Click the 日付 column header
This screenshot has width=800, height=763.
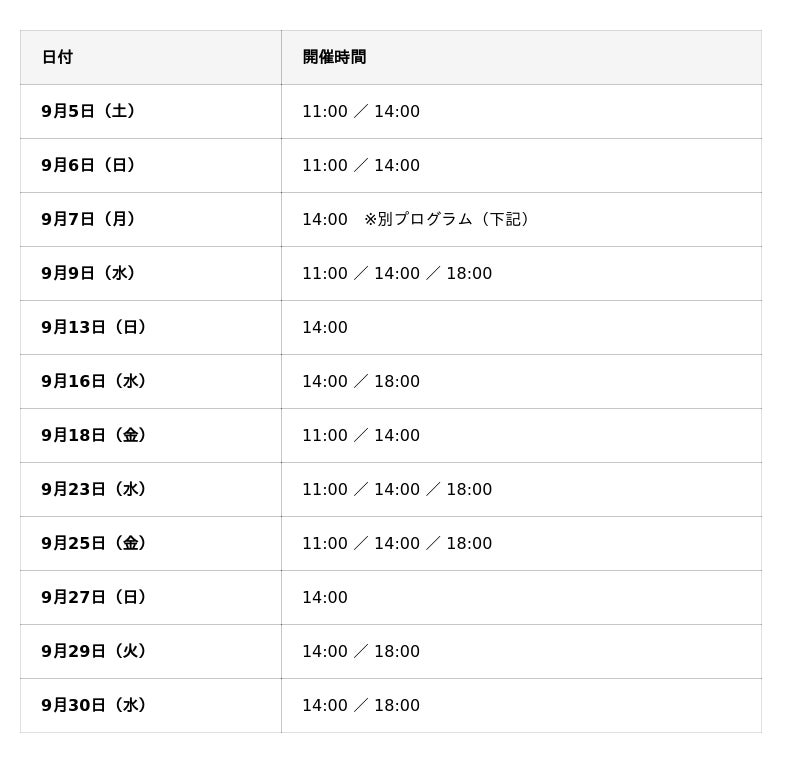tap(151, 57)
